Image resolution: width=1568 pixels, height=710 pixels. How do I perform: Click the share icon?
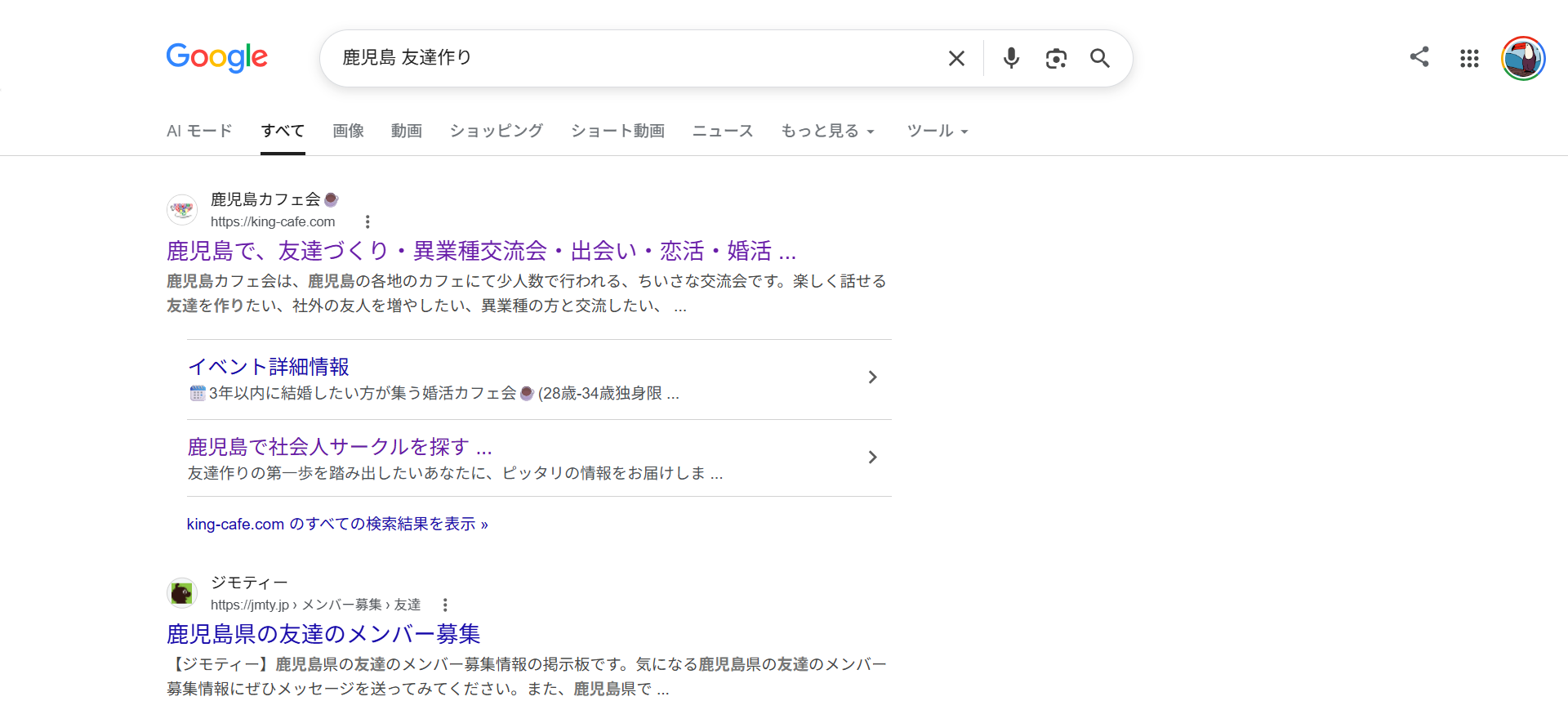(1419, 56)
